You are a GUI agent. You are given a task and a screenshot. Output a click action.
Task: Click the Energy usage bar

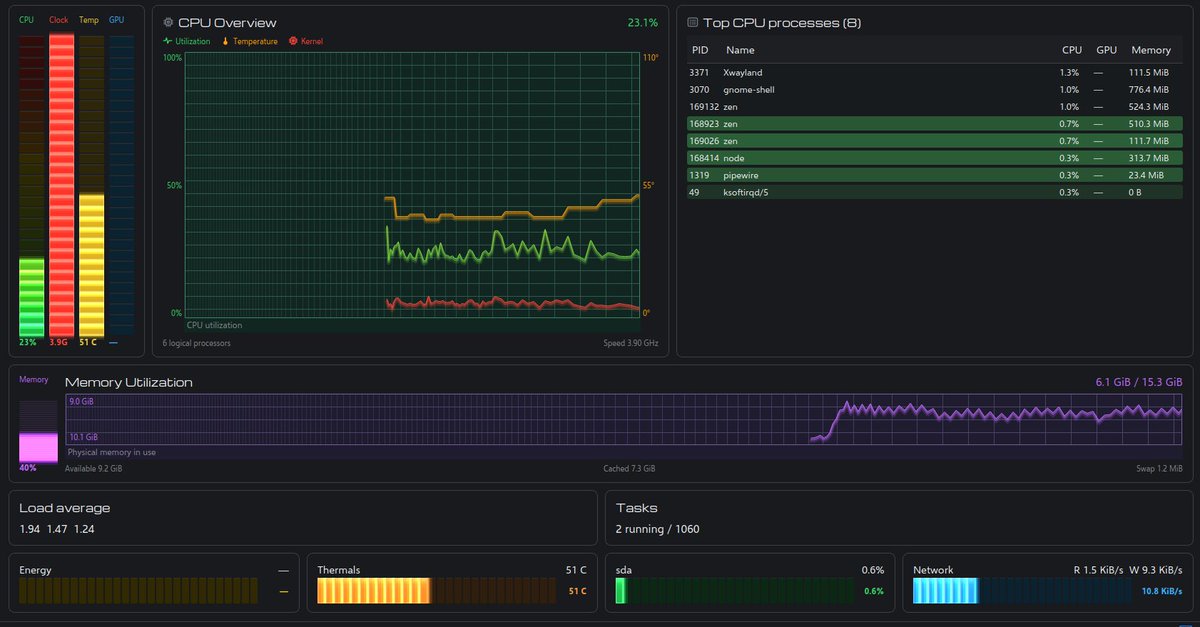tap(136, 592)
